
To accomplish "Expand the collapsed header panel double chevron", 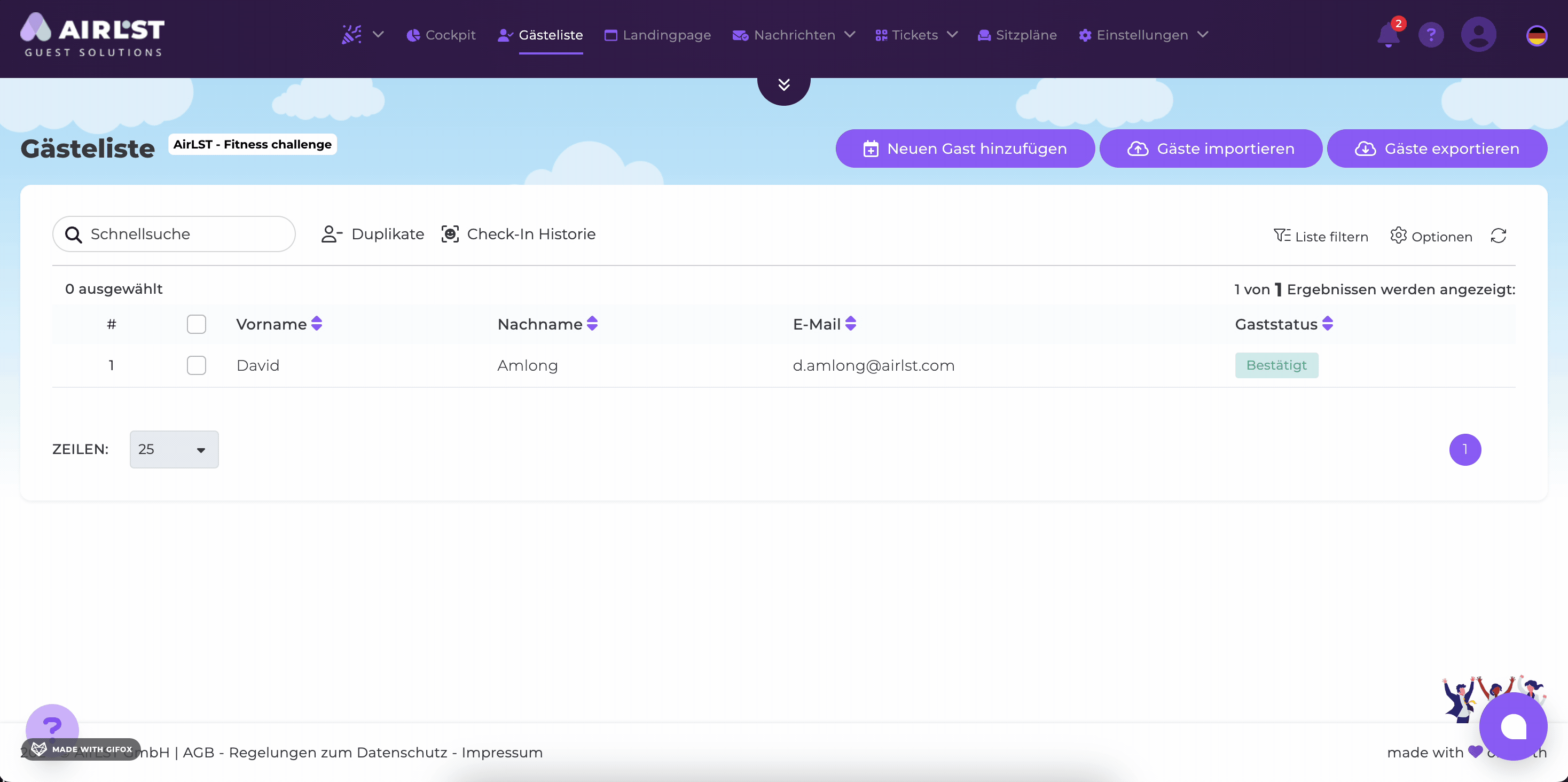I will (x=784, y=85).
